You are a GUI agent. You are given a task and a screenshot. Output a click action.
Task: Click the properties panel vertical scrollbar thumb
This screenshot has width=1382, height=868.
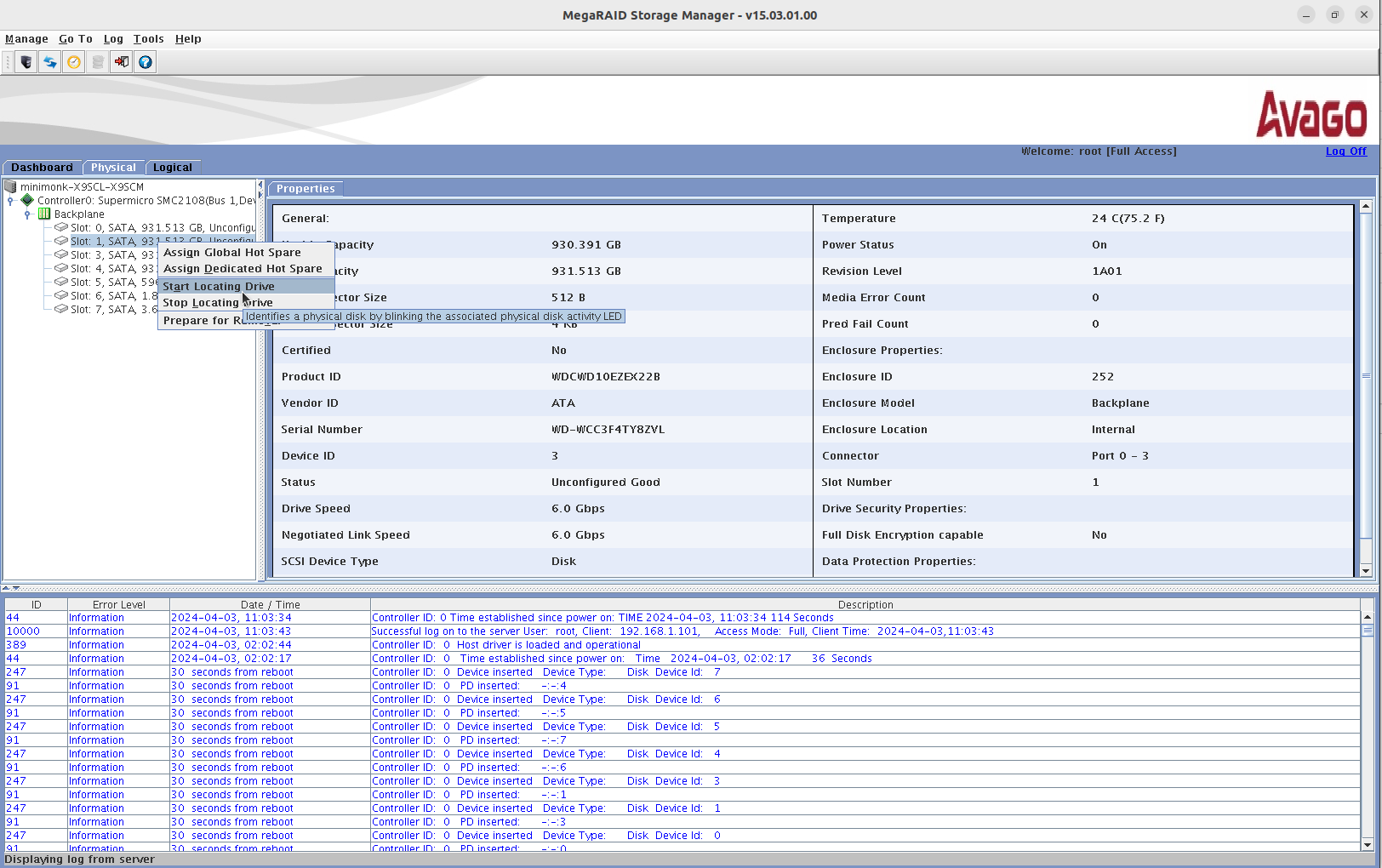coord(1366,375)
